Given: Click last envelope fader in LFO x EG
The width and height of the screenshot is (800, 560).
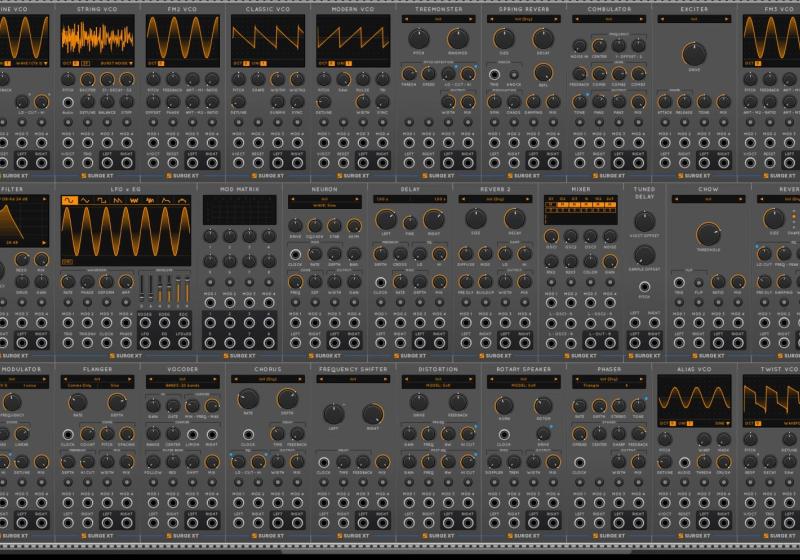Looking at the screenshot, I should [187, 290].
